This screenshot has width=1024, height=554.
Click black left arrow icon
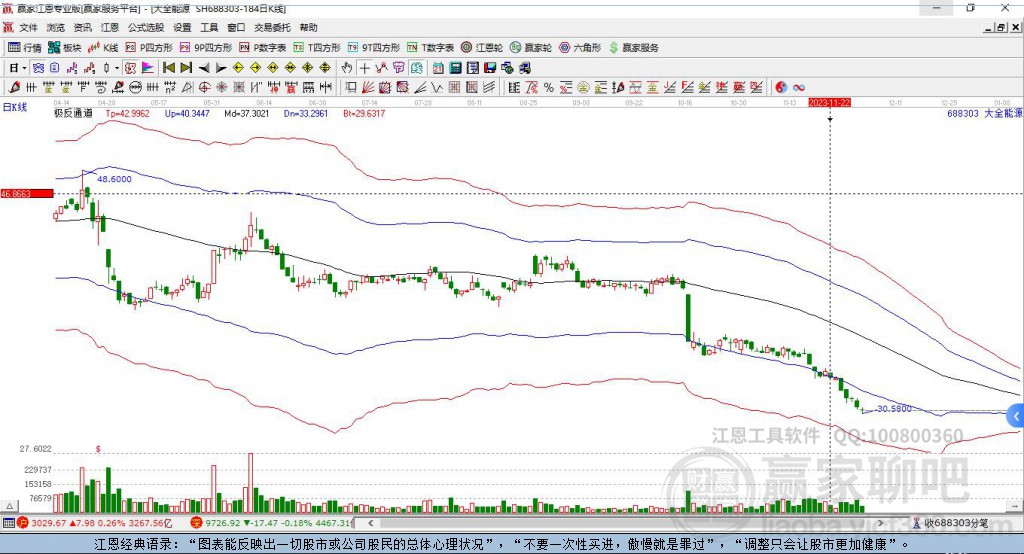[204, 68]
